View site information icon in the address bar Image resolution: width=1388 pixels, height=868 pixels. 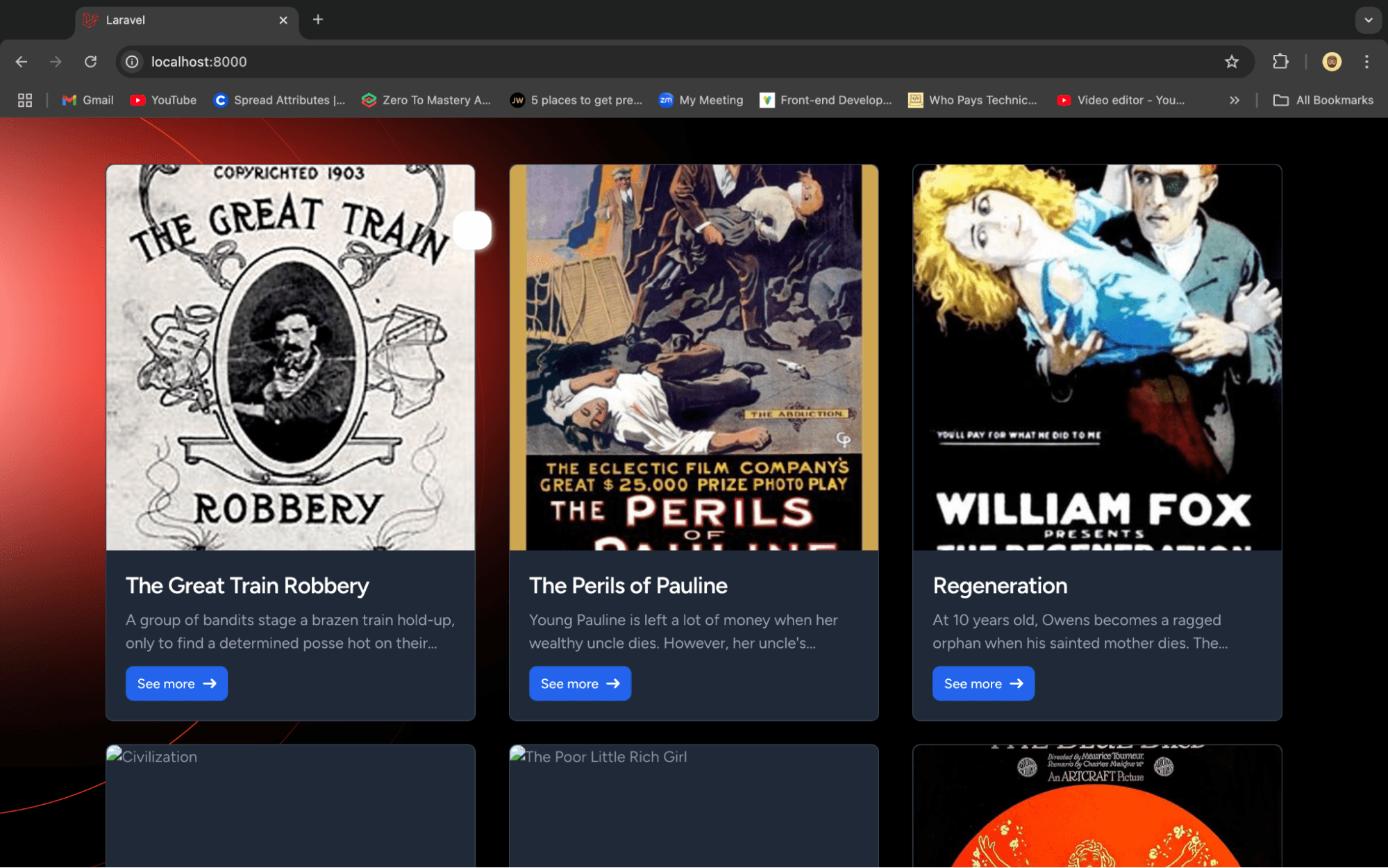coord(132,62)
